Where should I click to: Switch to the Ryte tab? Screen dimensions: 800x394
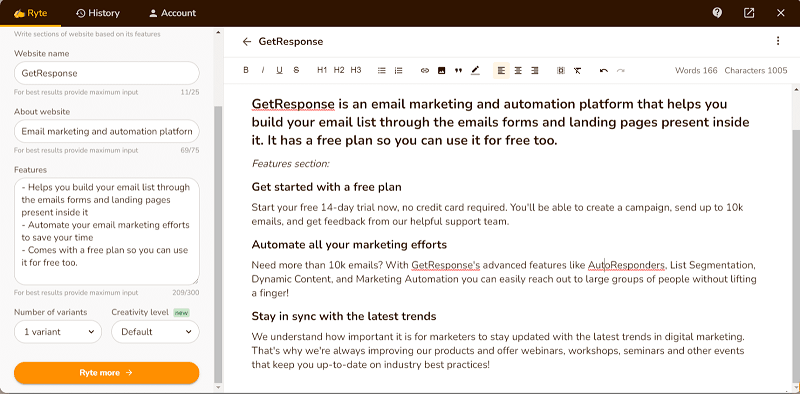click(x=31, y=13)
